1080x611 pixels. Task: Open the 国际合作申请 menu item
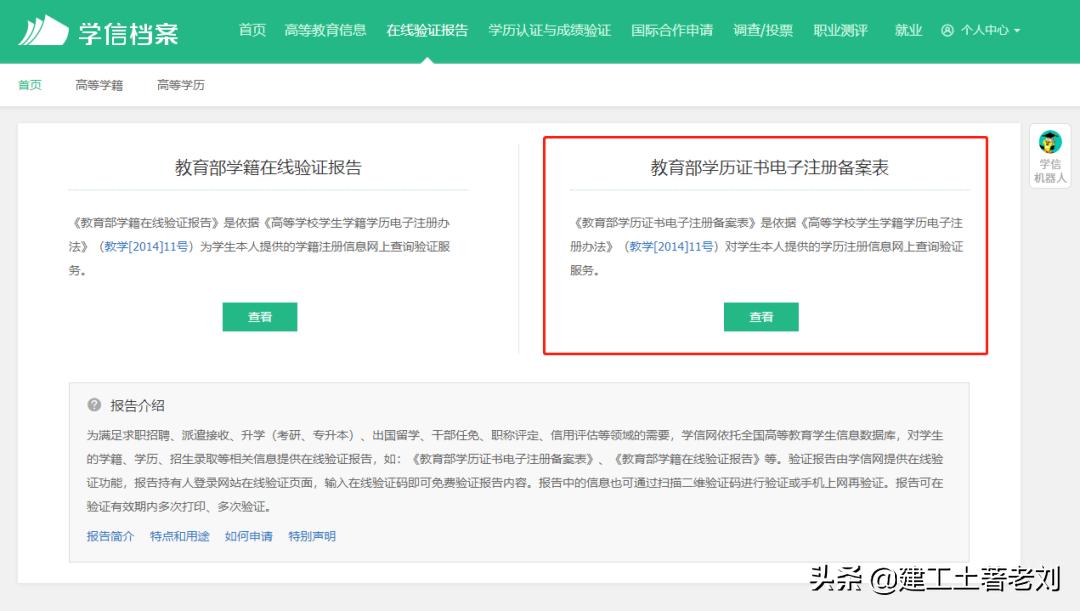point(672,30)
